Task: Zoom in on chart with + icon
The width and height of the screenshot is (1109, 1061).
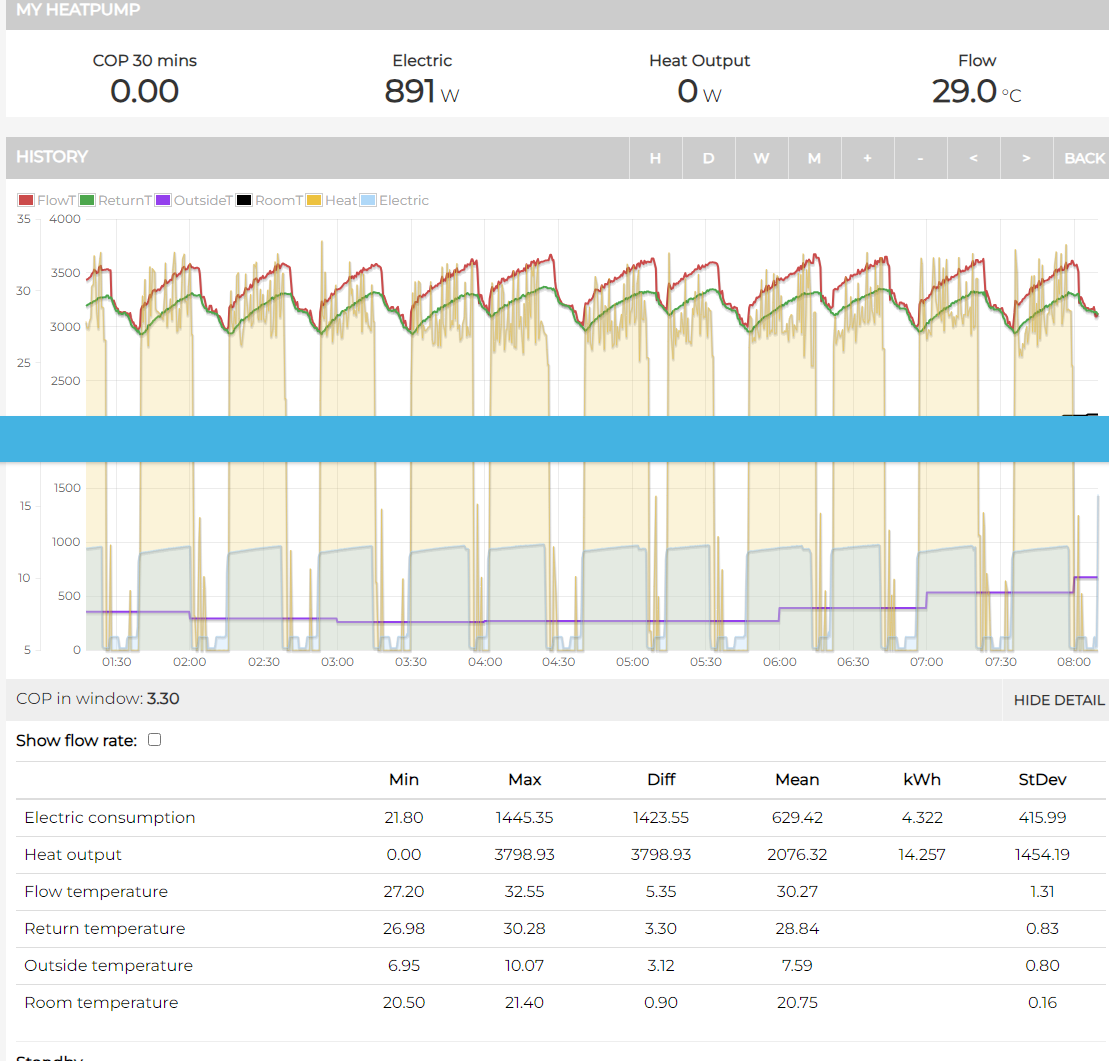Action: click(867, 158)
